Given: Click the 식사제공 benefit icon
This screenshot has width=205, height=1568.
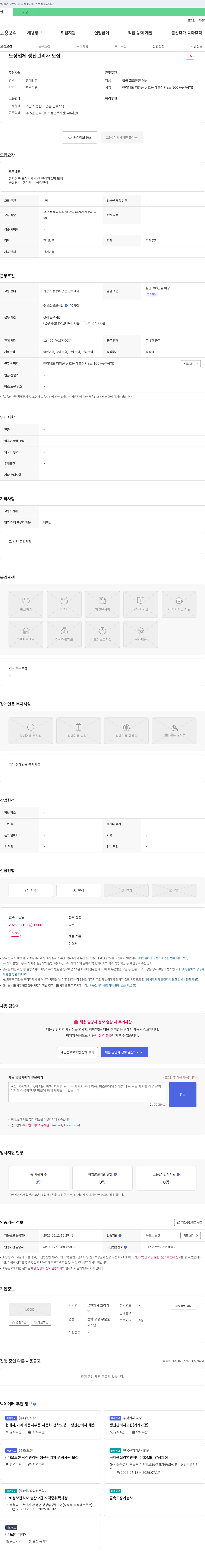Looking at the screenshot, I should click(141, 634).
